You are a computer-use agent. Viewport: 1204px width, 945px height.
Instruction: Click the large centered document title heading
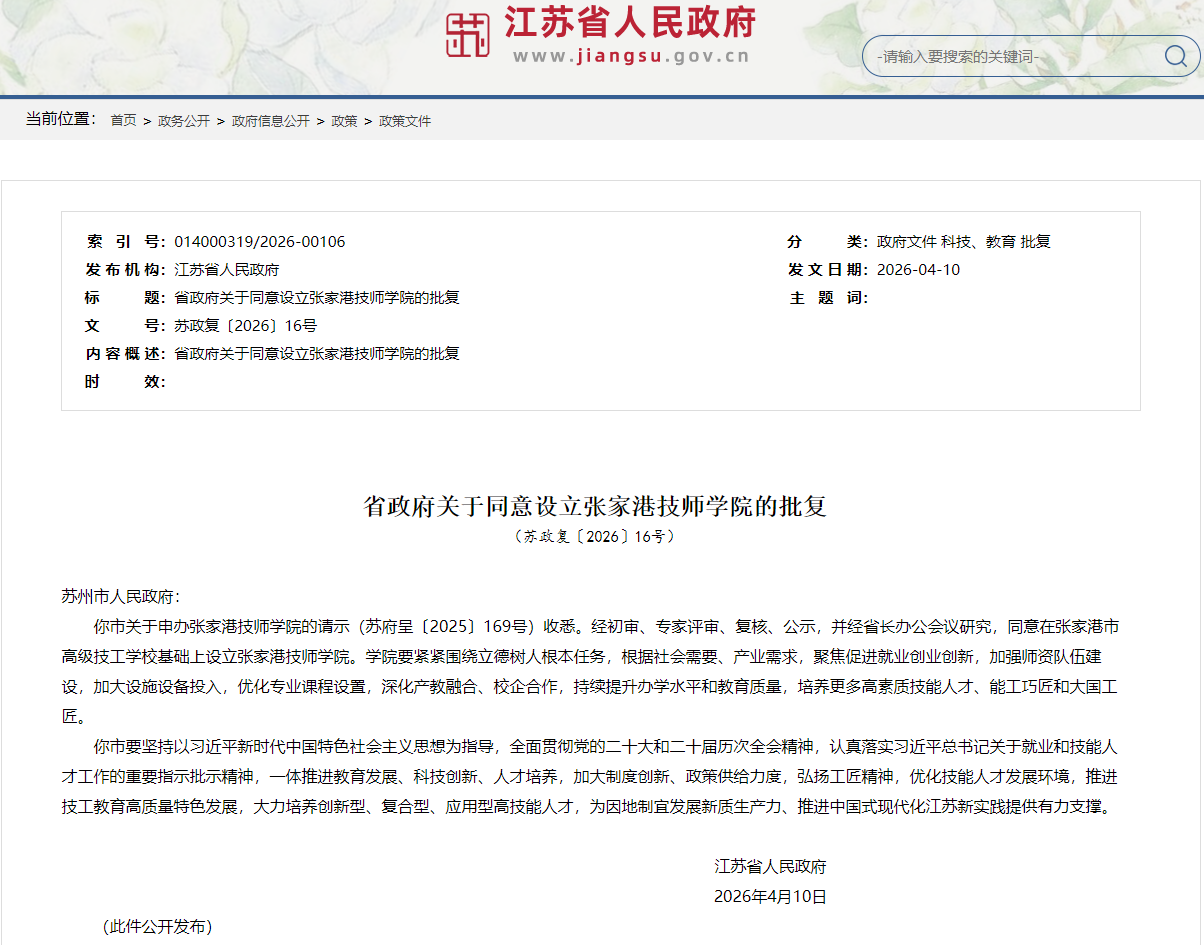(595, 506)
